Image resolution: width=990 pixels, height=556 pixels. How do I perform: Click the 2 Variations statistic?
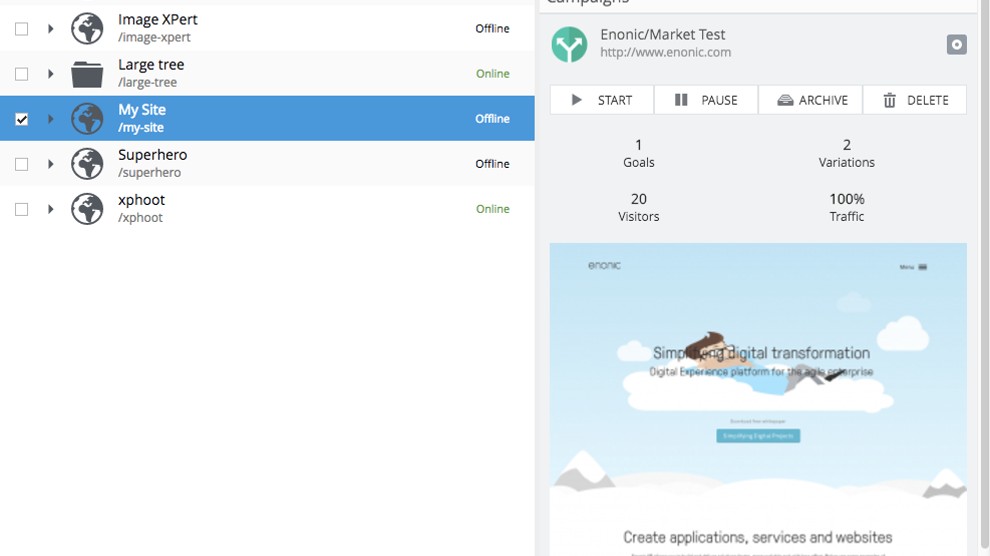coord(847,153)
